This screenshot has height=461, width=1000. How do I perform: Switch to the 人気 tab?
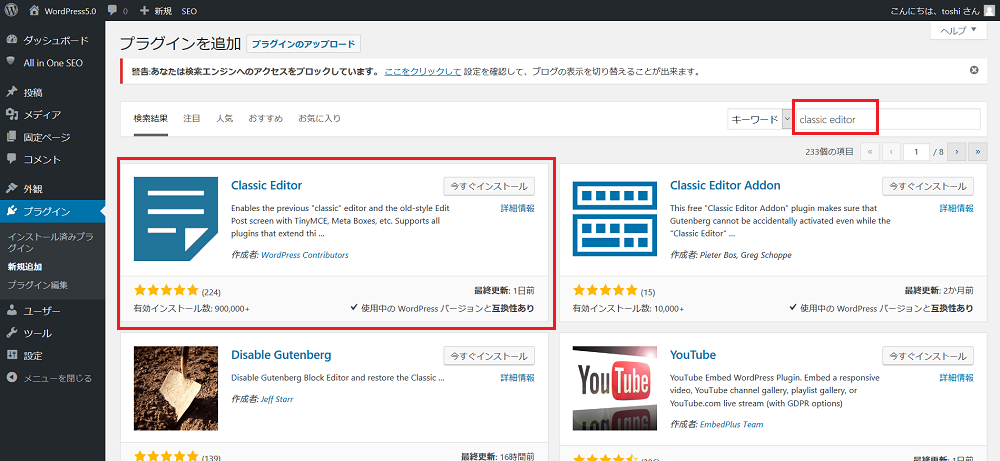(x=224, y=118)
